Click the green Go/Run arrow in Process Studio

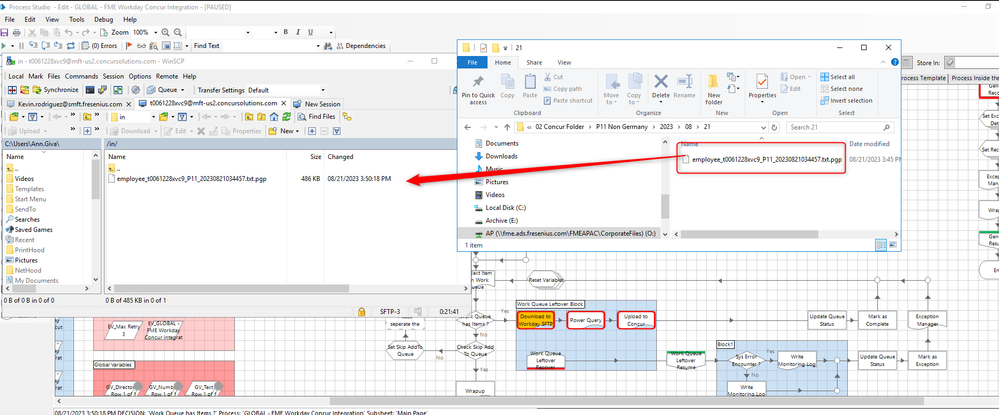pyautogui.click(x=4, y=46)
